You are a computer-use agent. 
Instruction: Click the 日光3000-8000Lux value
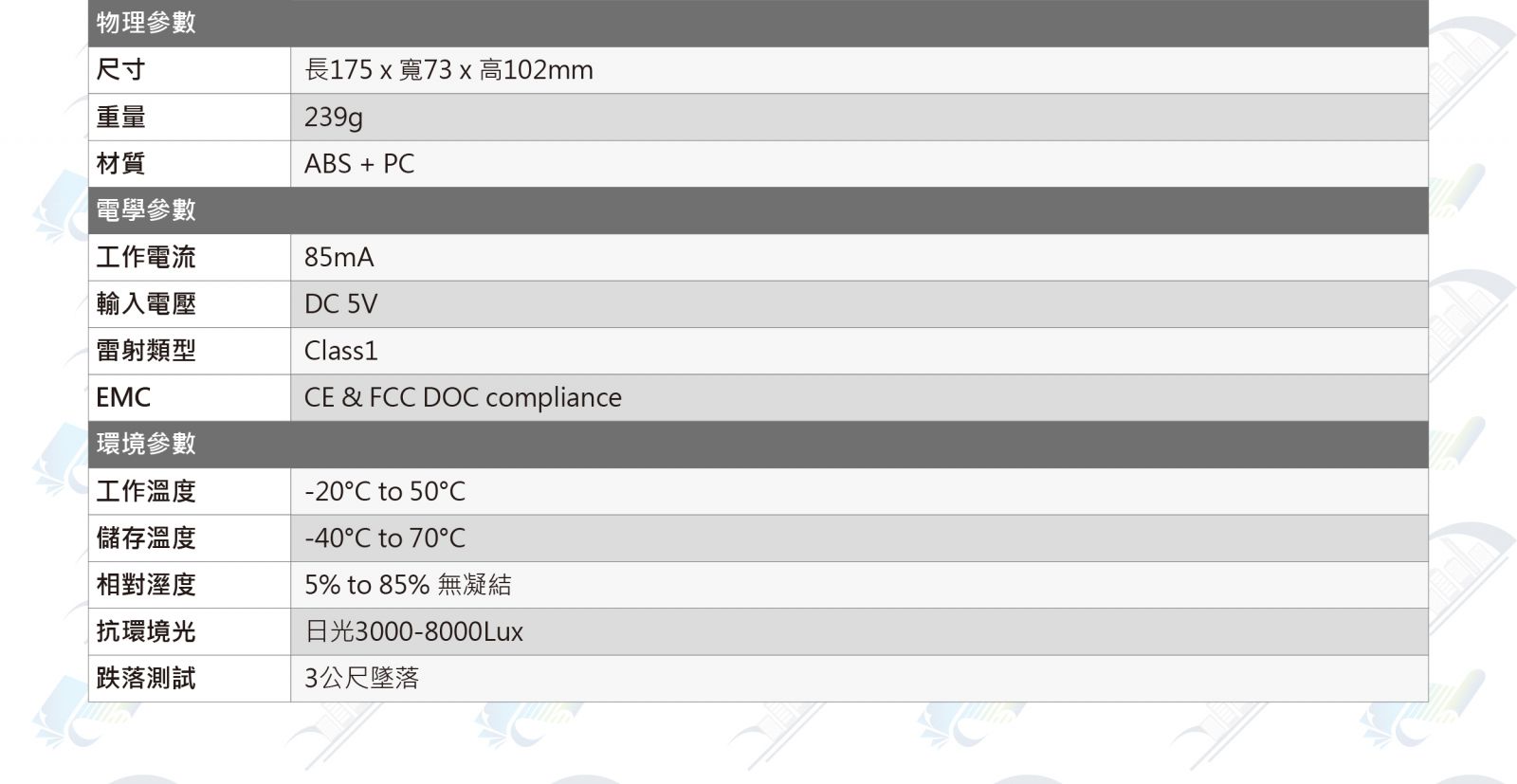[x=413, y=631]
